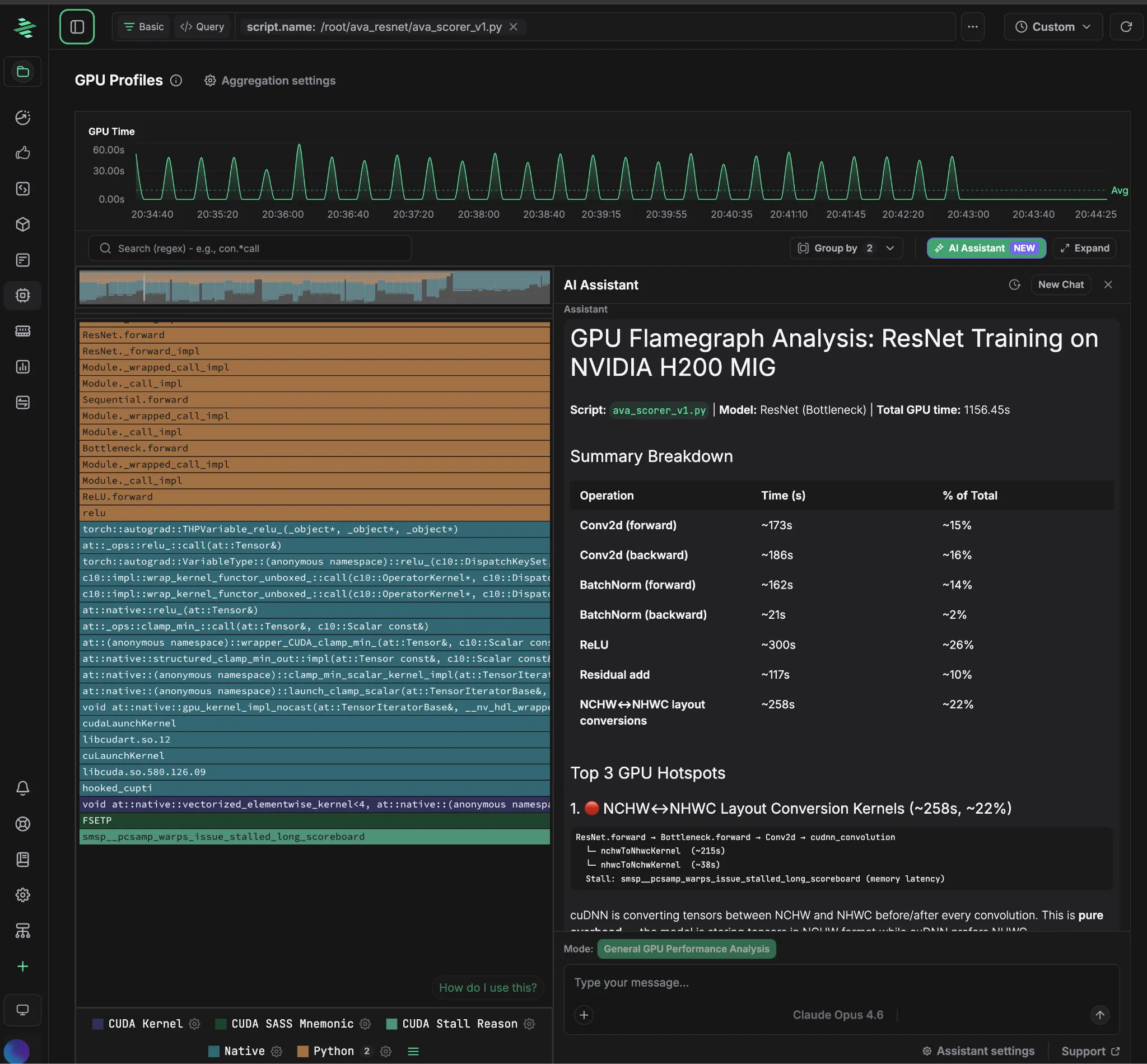Open the folder icon in sidebar
The height and width of the screenshot is (1064, 1147).
[23, 71]
